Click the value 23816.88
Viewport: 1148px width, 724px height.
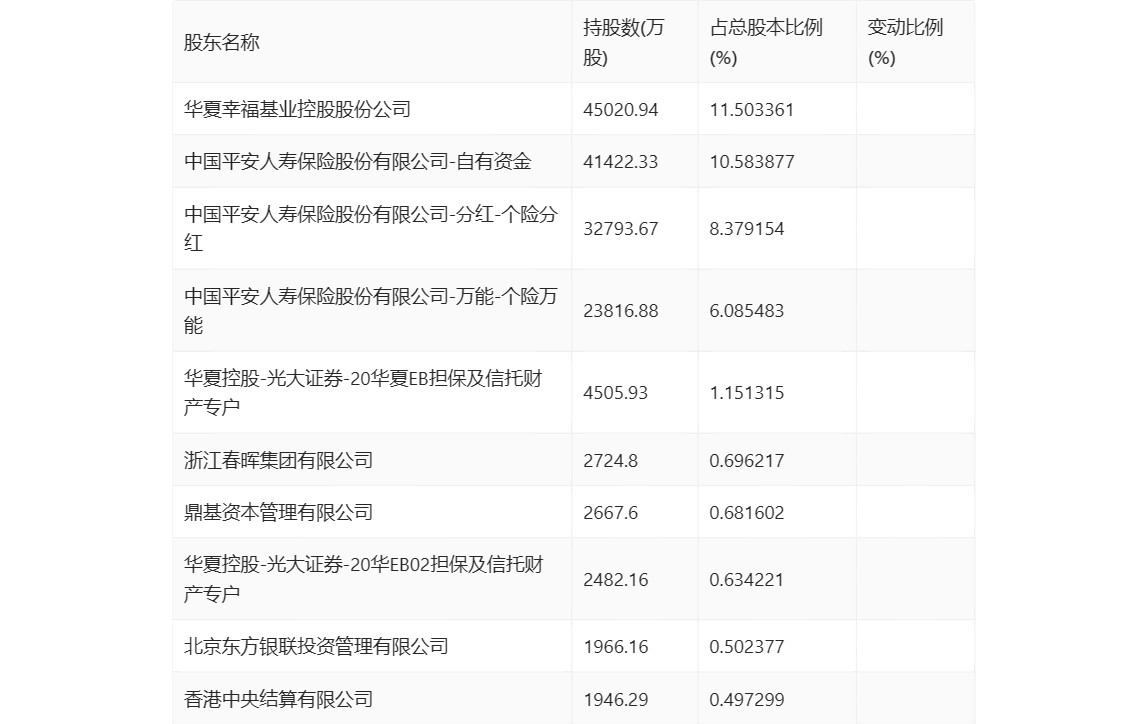[620, 311]
